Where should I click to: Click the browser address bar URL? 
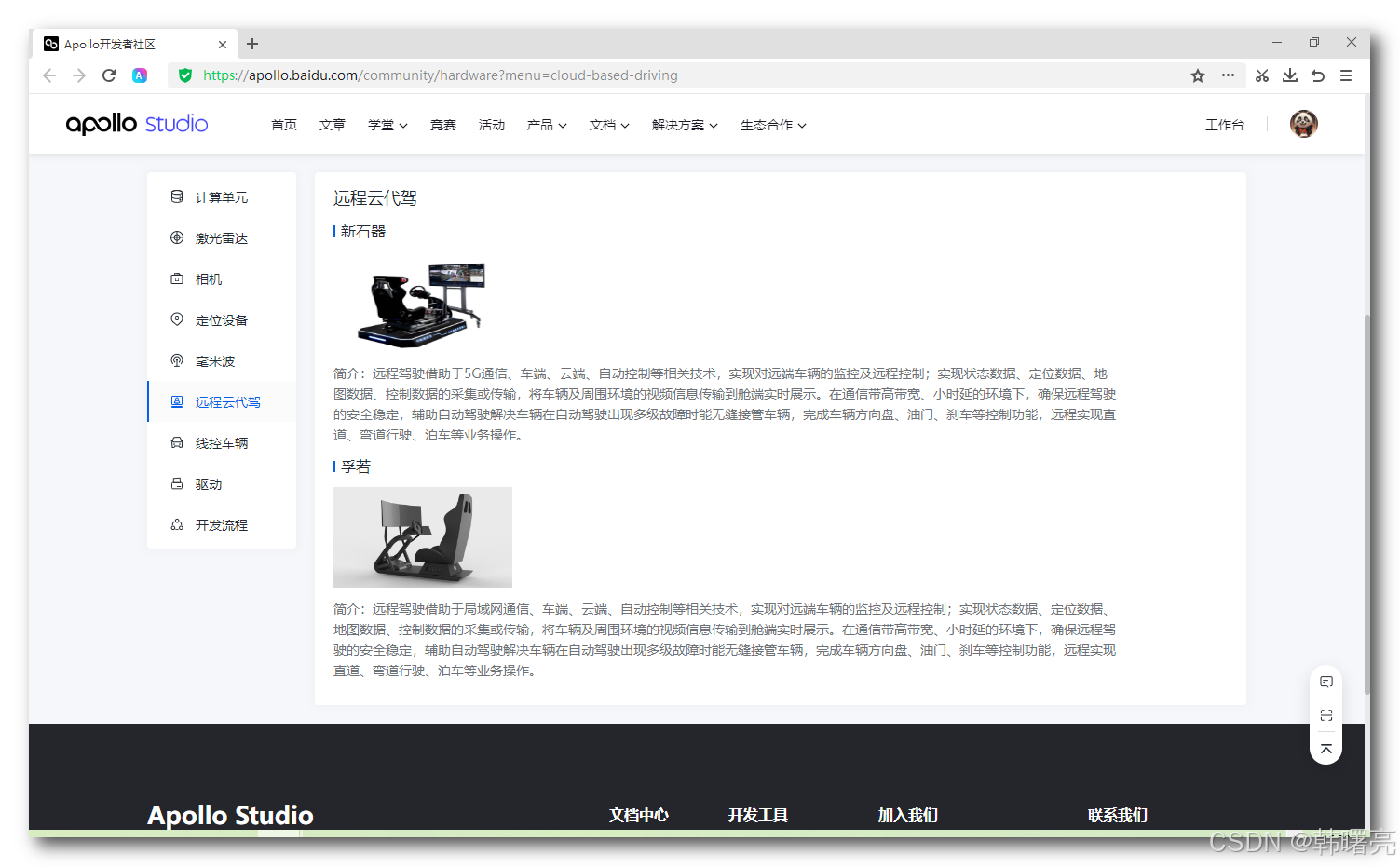pos(441,75)
